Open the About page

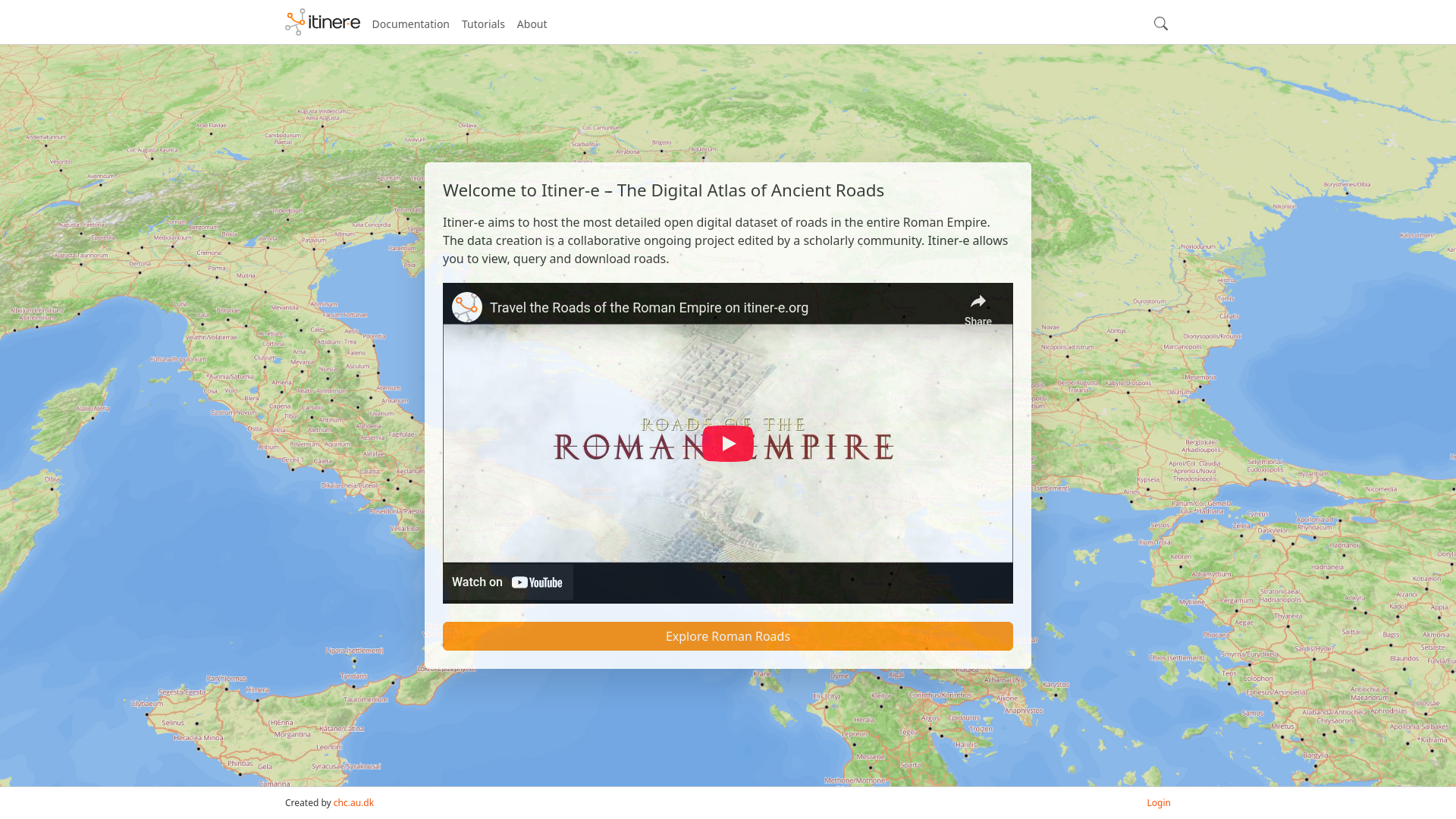[x=532, y=24]
